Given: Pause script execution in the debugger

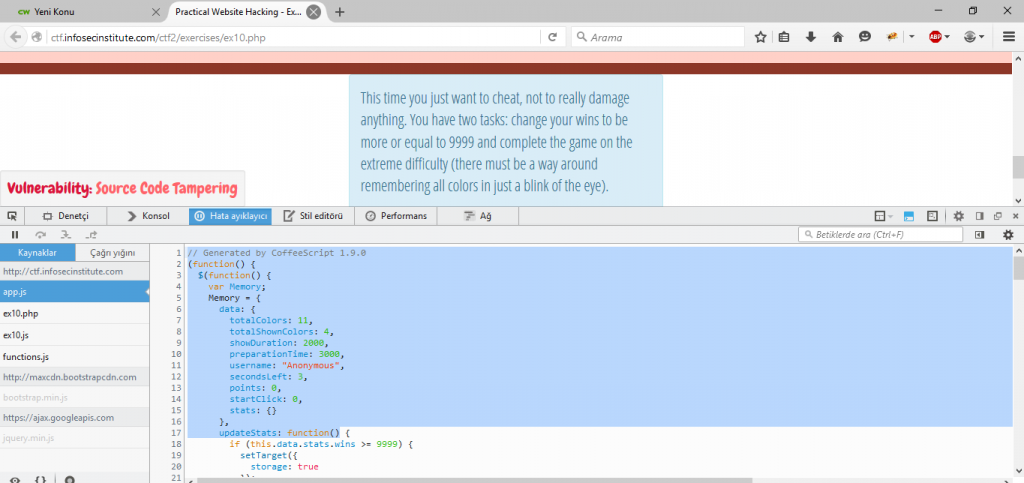Looking at the screenshot, I should coord(15,235).
